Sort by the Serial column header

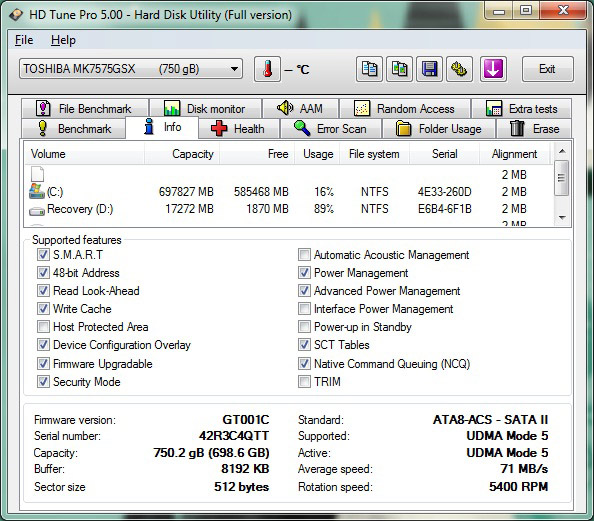click(x=444, y=154)
